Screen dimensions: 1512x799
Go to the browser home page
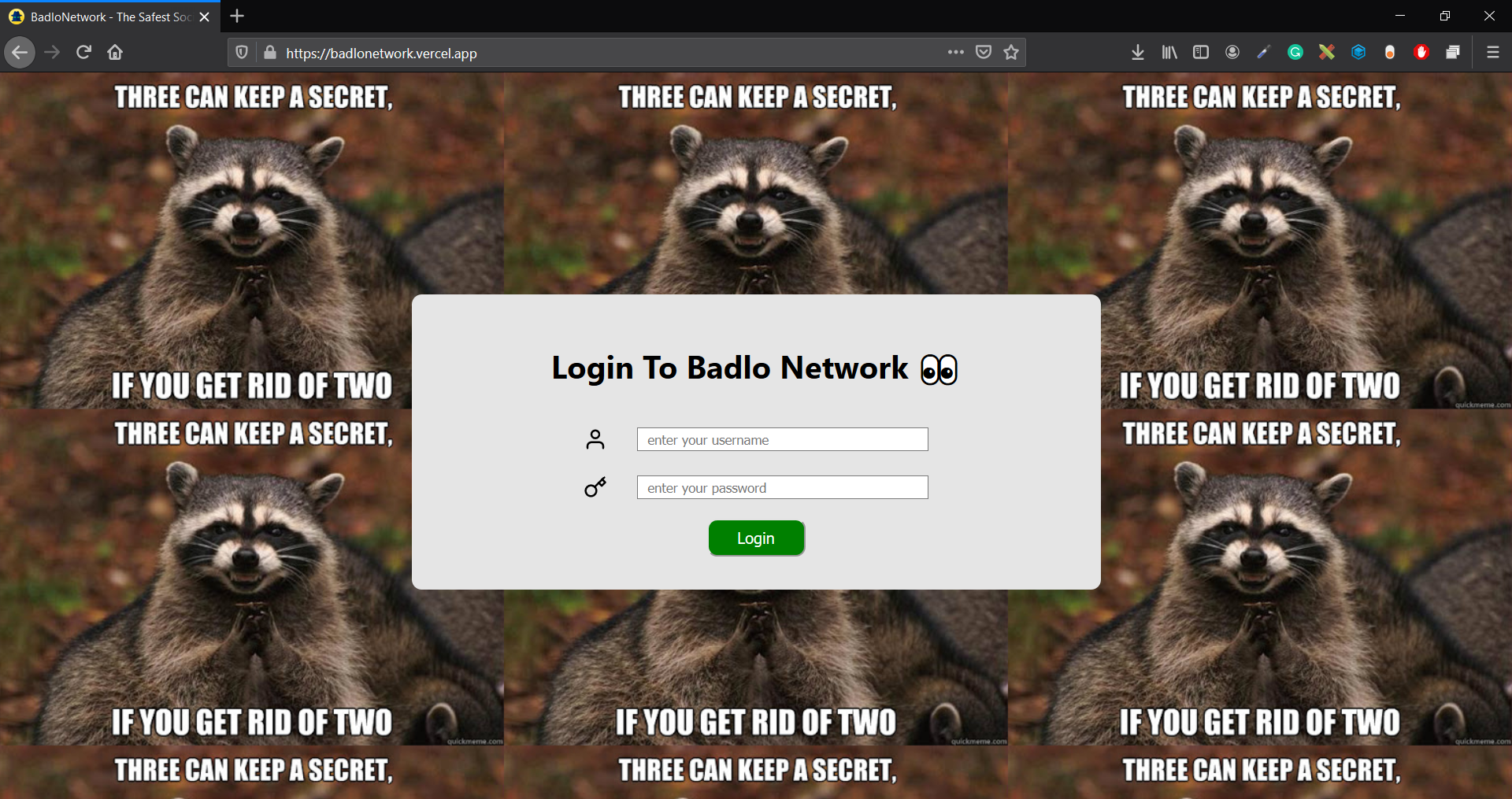point(115,53)
